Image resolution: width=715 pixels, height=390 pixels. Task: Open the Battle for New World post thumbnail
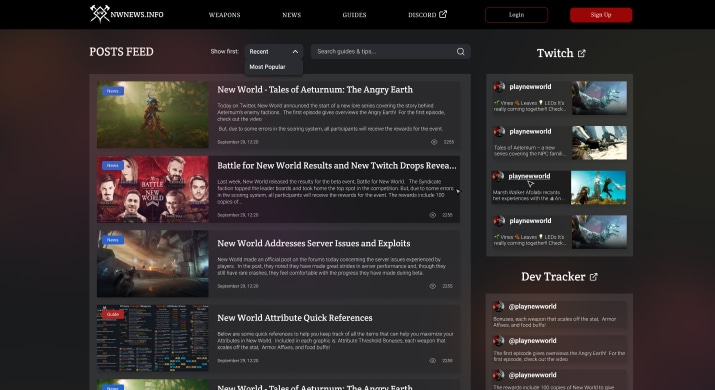(x=153, y=189)
